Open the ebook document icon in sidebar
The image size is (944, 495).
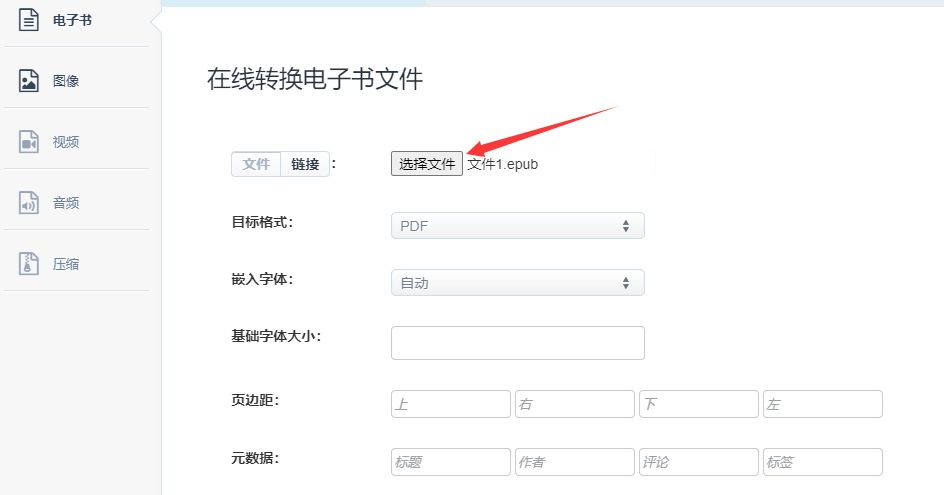[28, 20]
